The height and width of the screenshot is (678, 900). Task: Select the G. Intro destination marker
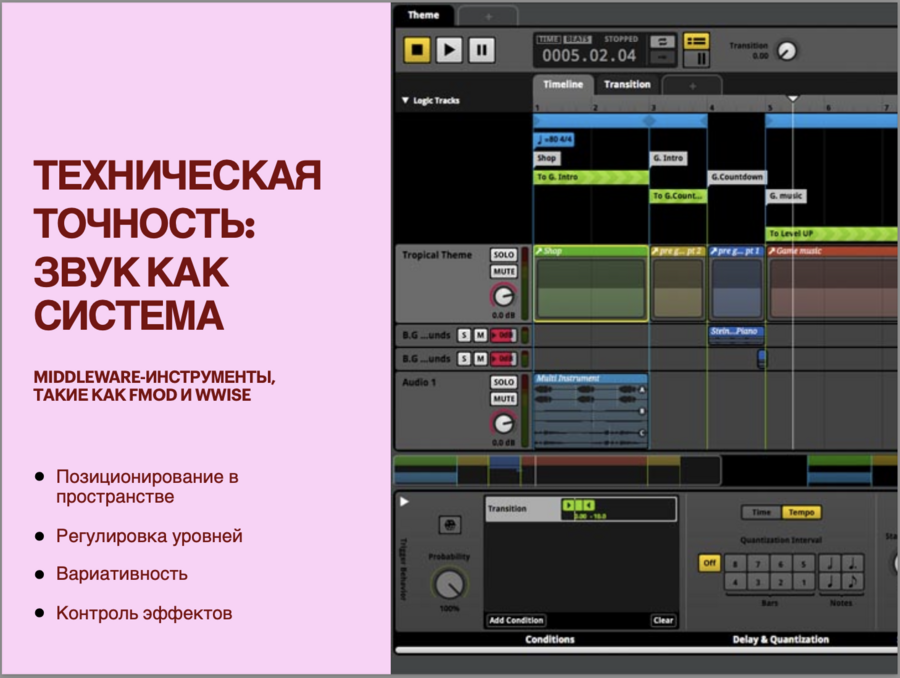point(668,158)
